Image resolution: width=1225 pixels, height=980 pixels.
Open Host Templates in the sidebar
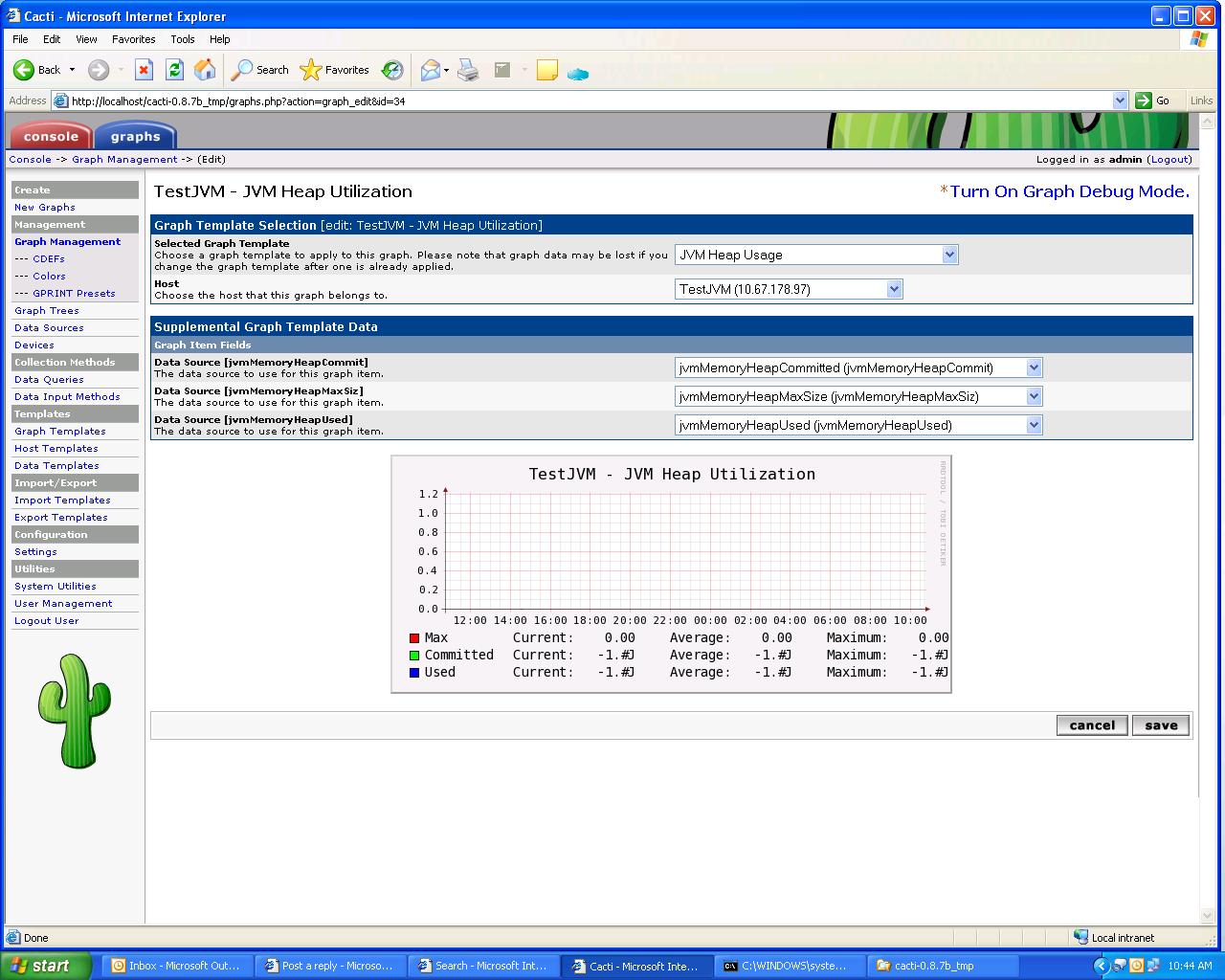click(x=56, y=448)
